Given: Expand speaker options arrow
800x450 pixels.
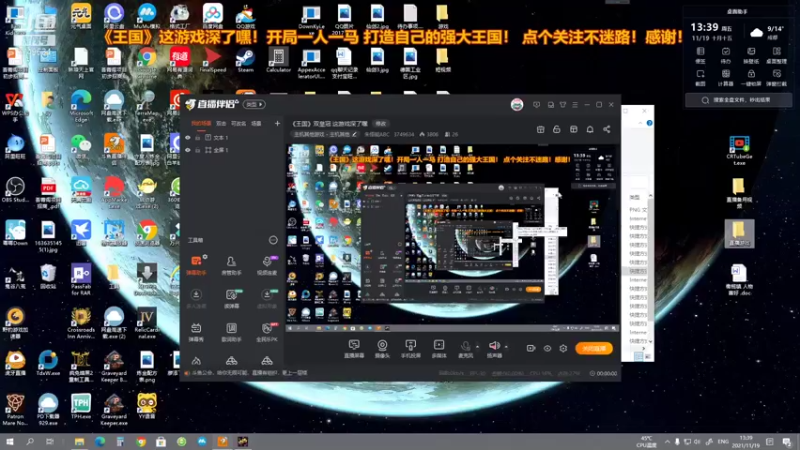Looking at the screenshot, I should tap(506, 347).
